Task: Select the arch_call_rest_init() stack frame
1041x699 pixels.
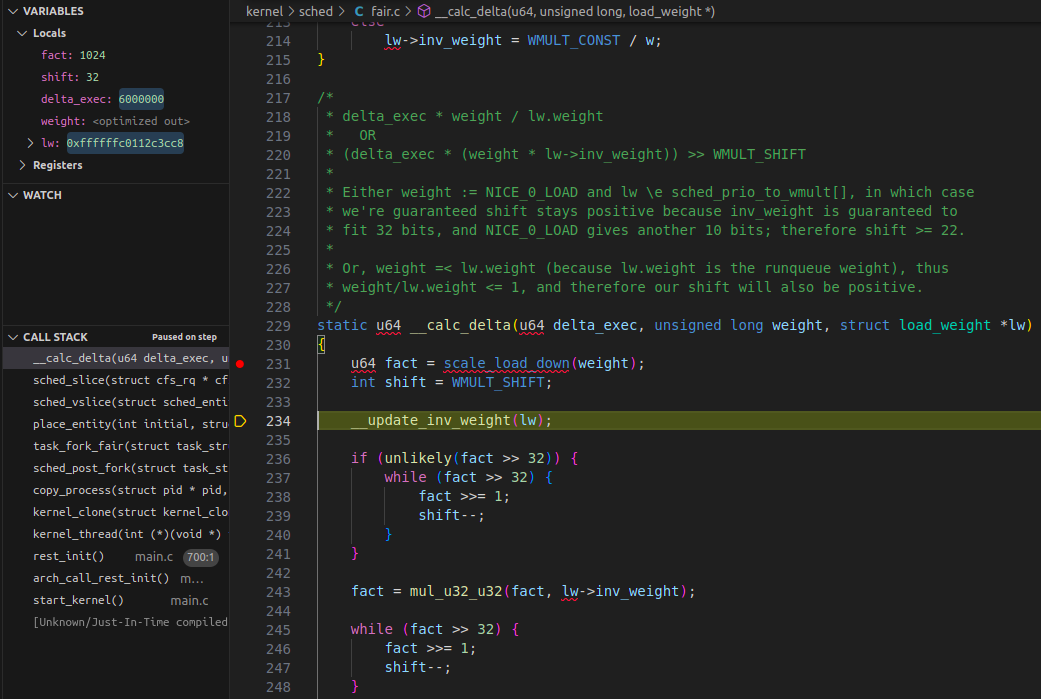Action: click(x=116, y=578)
